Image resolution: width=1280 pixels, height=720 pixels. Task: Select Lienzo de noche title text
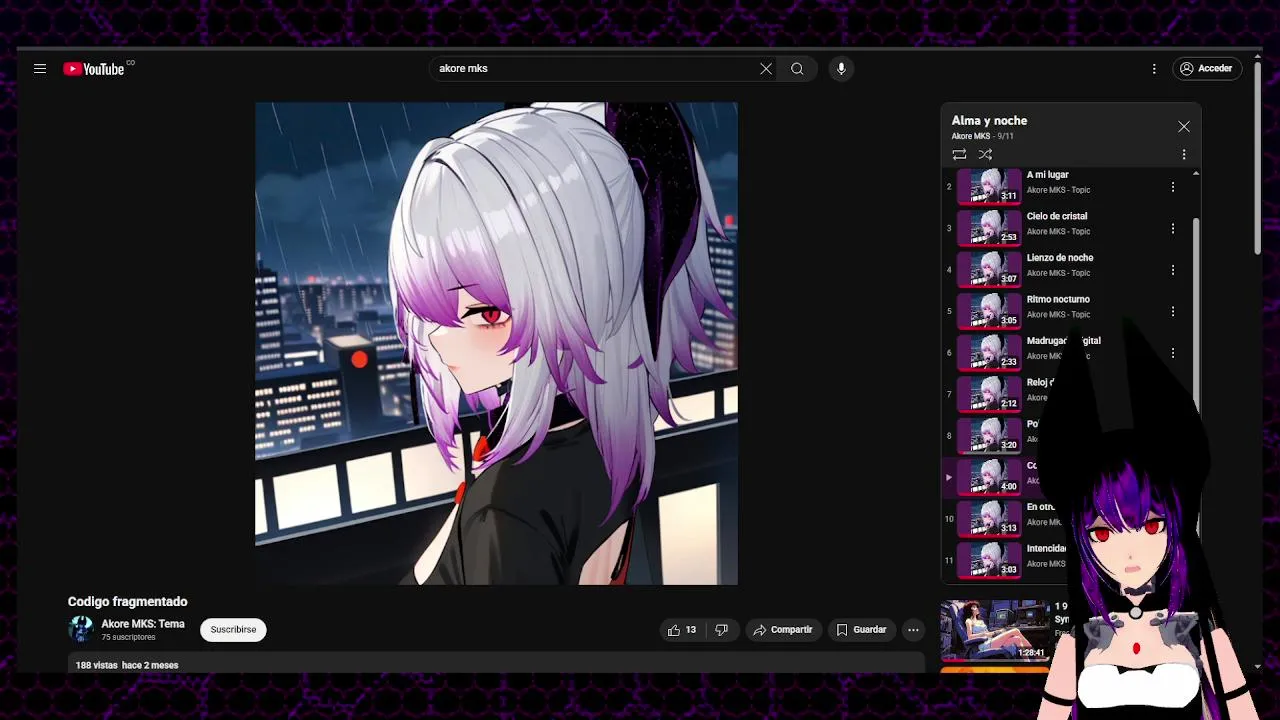coord(1059,258)
